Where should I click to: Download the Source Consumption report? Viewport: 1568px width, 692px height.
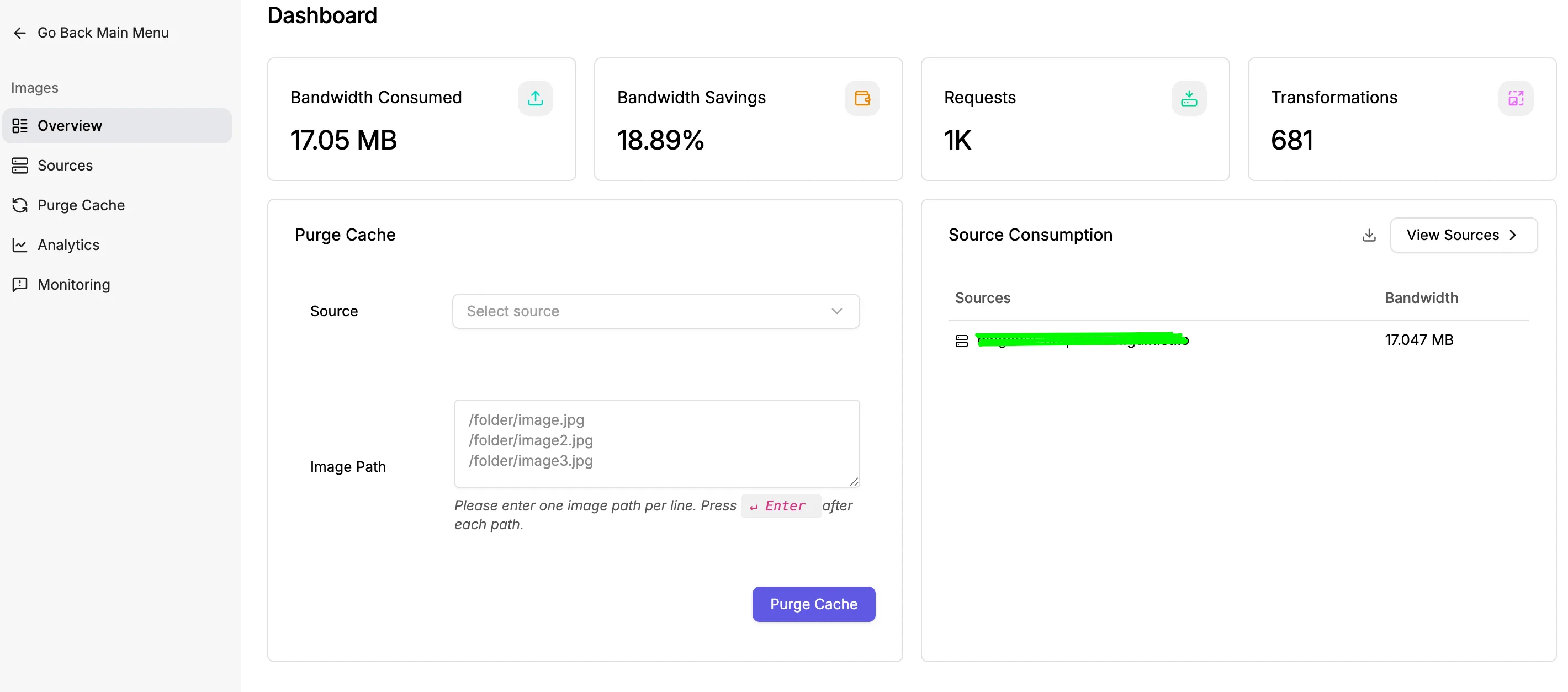point(1369,235)
